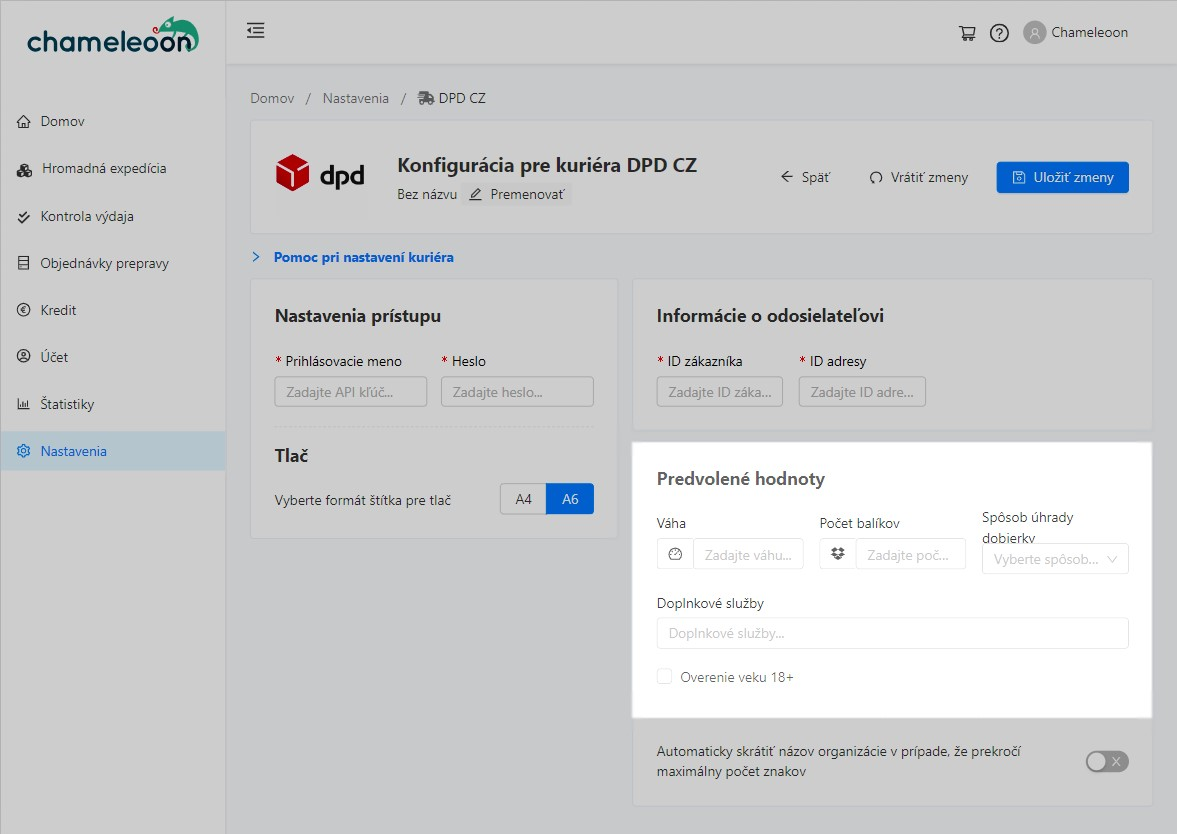Open the shopping cart icon
Viewport: 1177px width, 834px height.
pyautogui.click(x=967, y=33)
